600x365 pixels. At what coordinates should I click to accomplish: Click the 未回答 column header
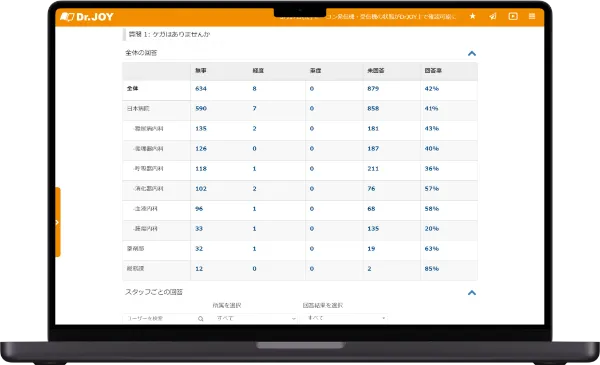[376, 71]
